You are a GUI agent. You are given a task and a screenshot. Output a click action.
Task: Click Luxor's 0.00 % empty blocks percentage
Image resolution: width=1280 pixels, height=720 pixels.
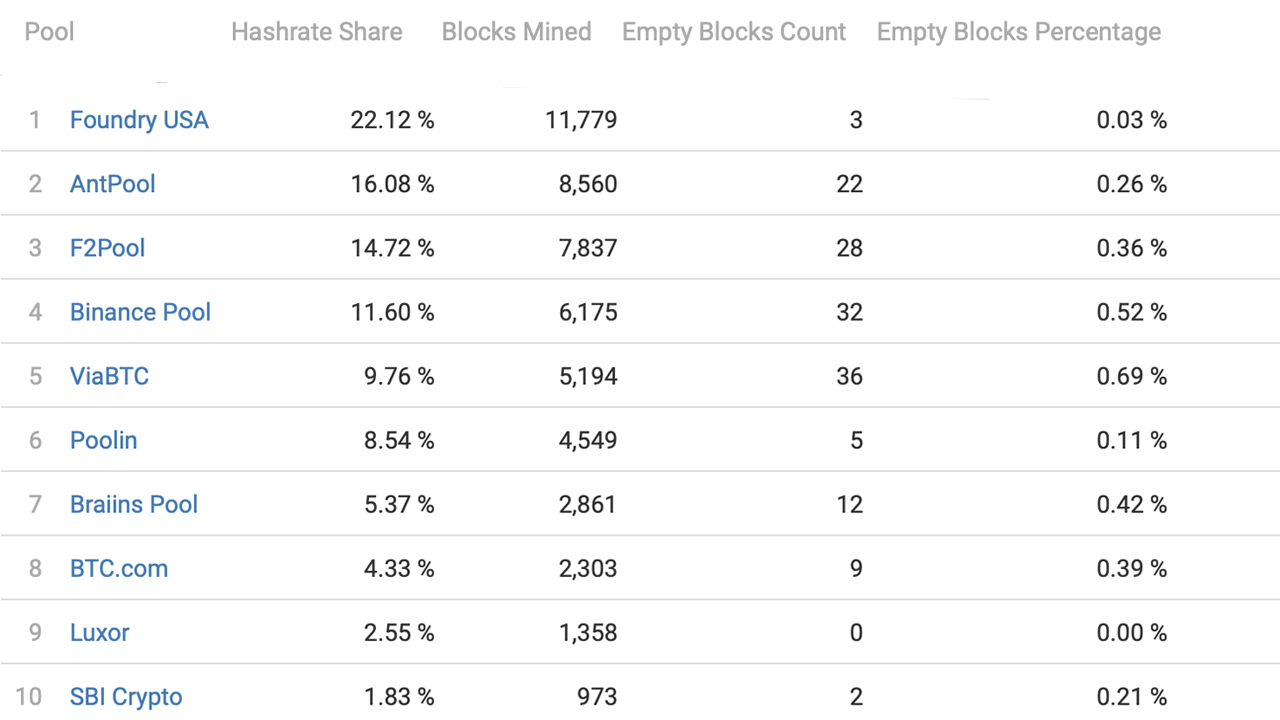tap(1131, 632)
